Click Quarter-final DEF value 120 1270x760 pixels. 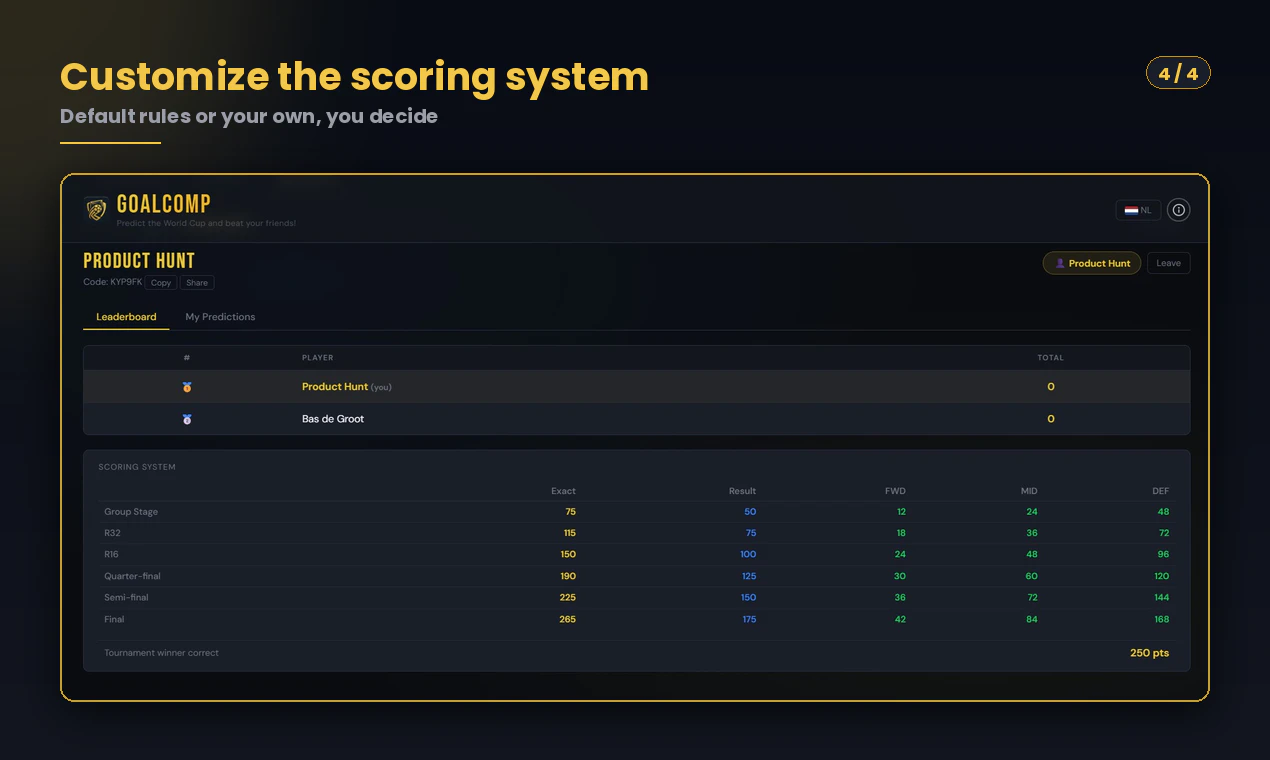click(x=1161, y=576)
